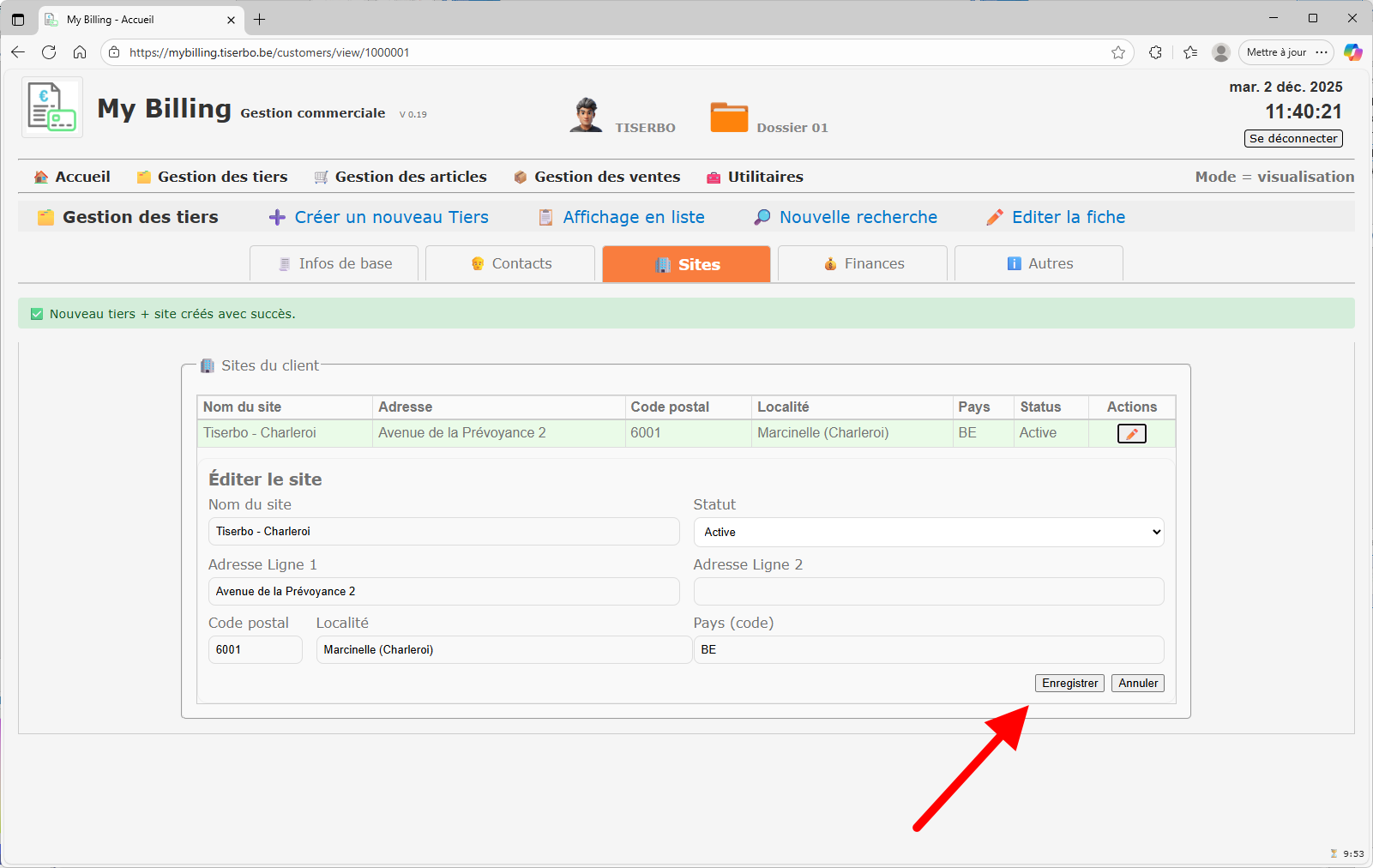Click the Annuler button
1373x868 pixels.
(x=1136, y=683)
